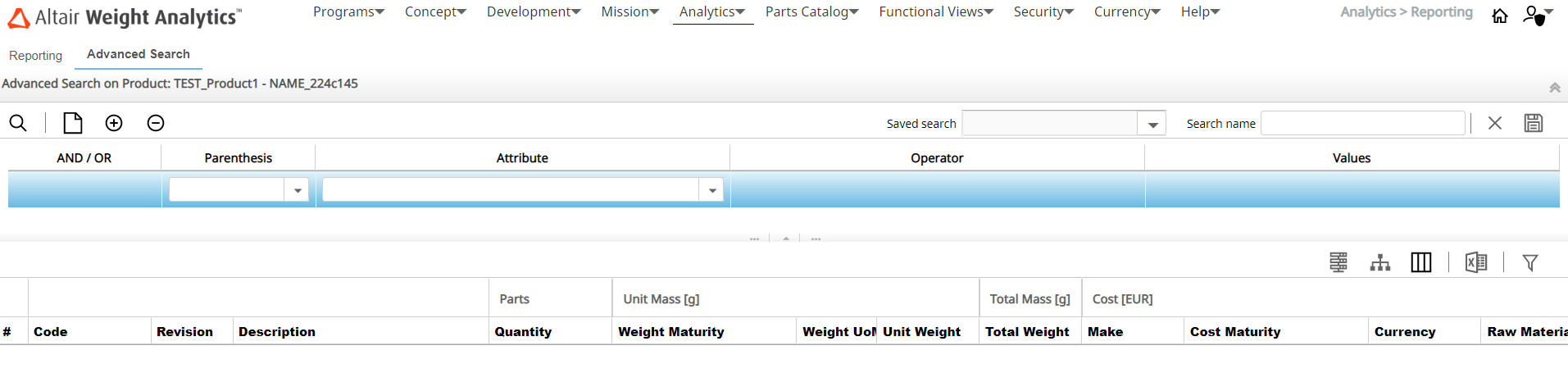1568x373 pixels.
Task: Collapse the Advanced Search panel
Action: click(1554, 88)
